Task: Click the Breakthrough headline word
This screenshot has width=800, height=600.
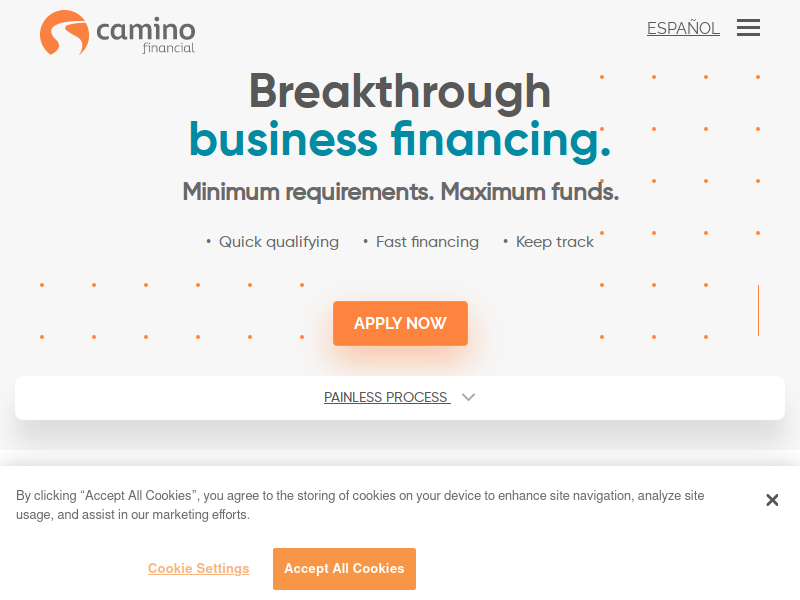Action: [400, 92]
